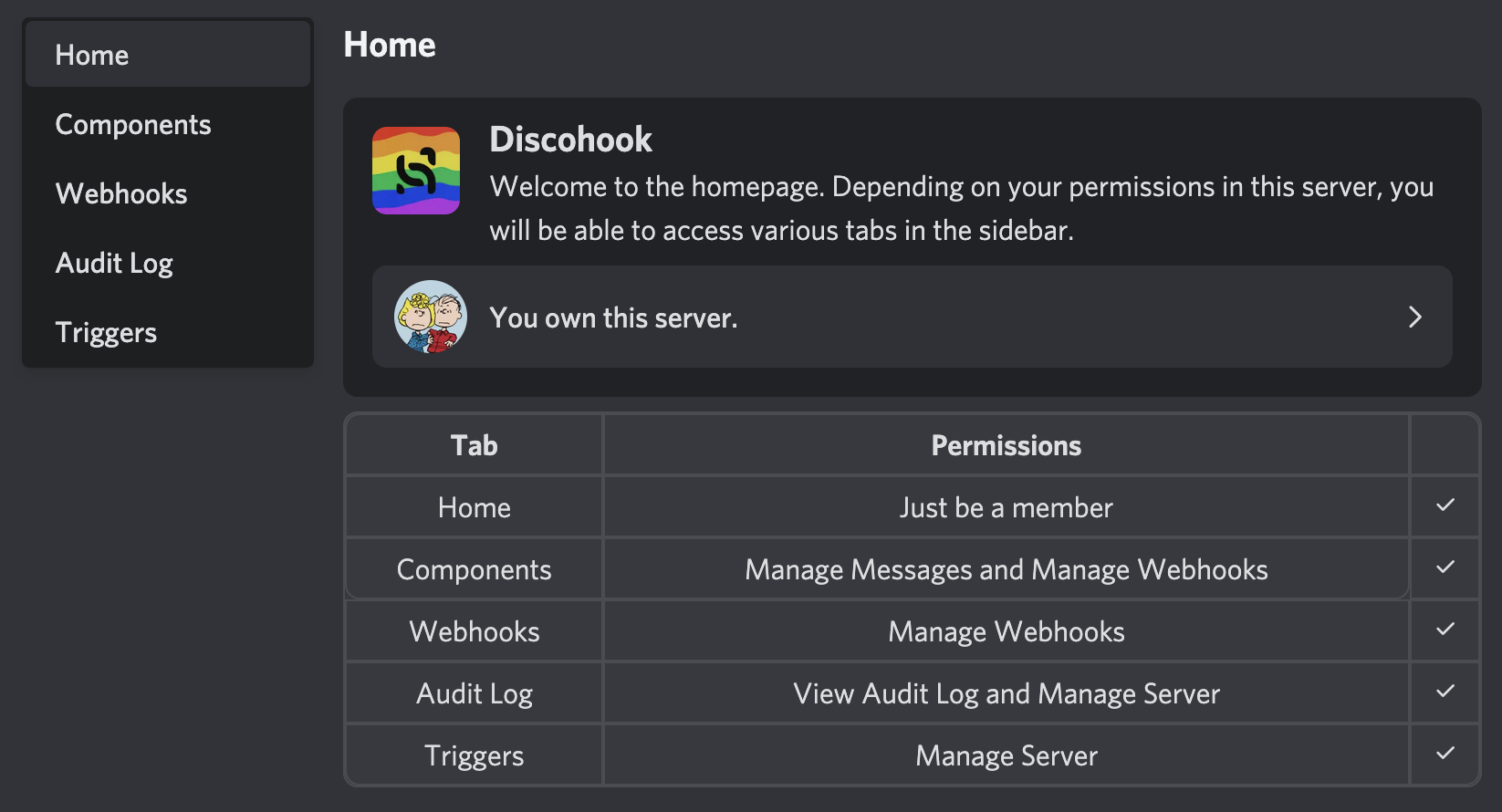Click the server owner avatar image

[x=431, y=317]
